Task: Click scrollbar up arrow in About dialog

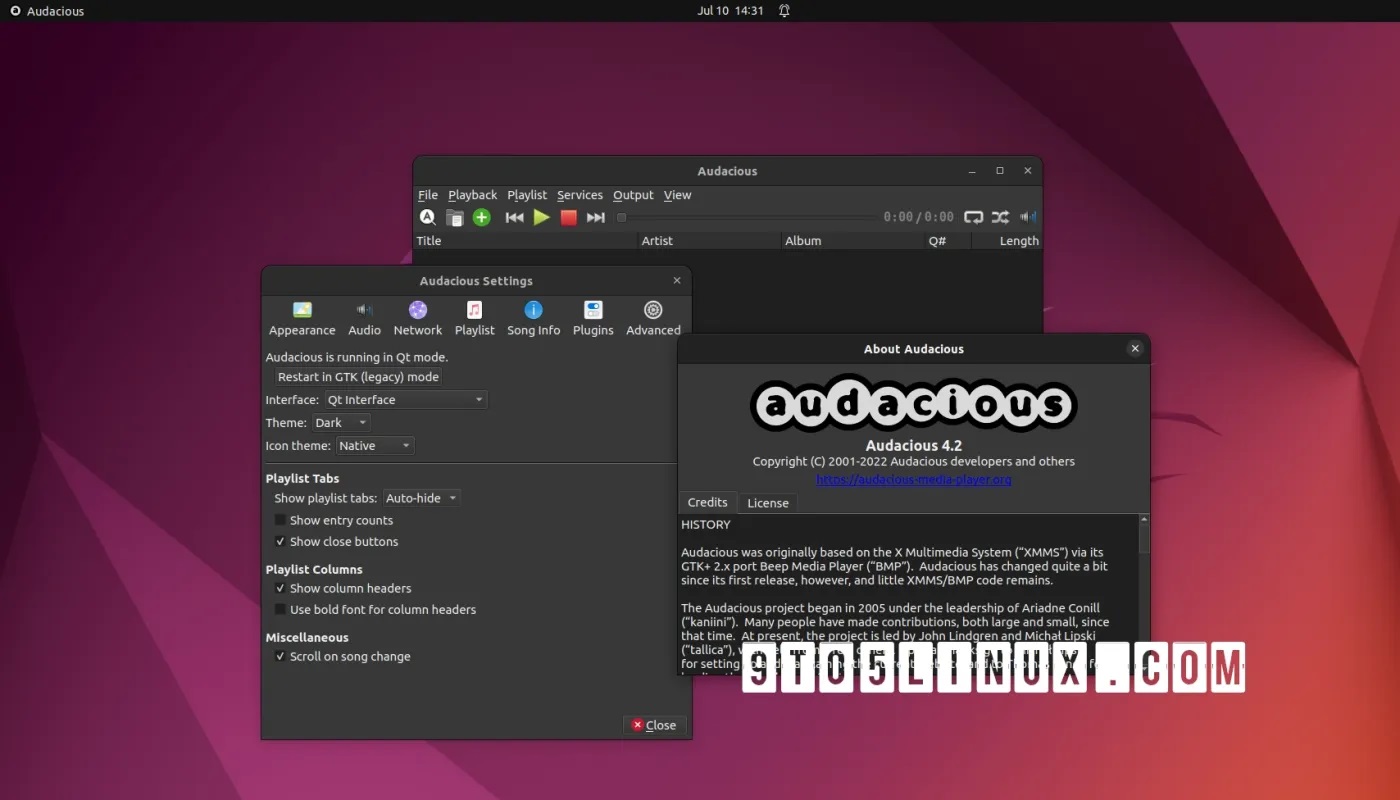Action: 1144,520
